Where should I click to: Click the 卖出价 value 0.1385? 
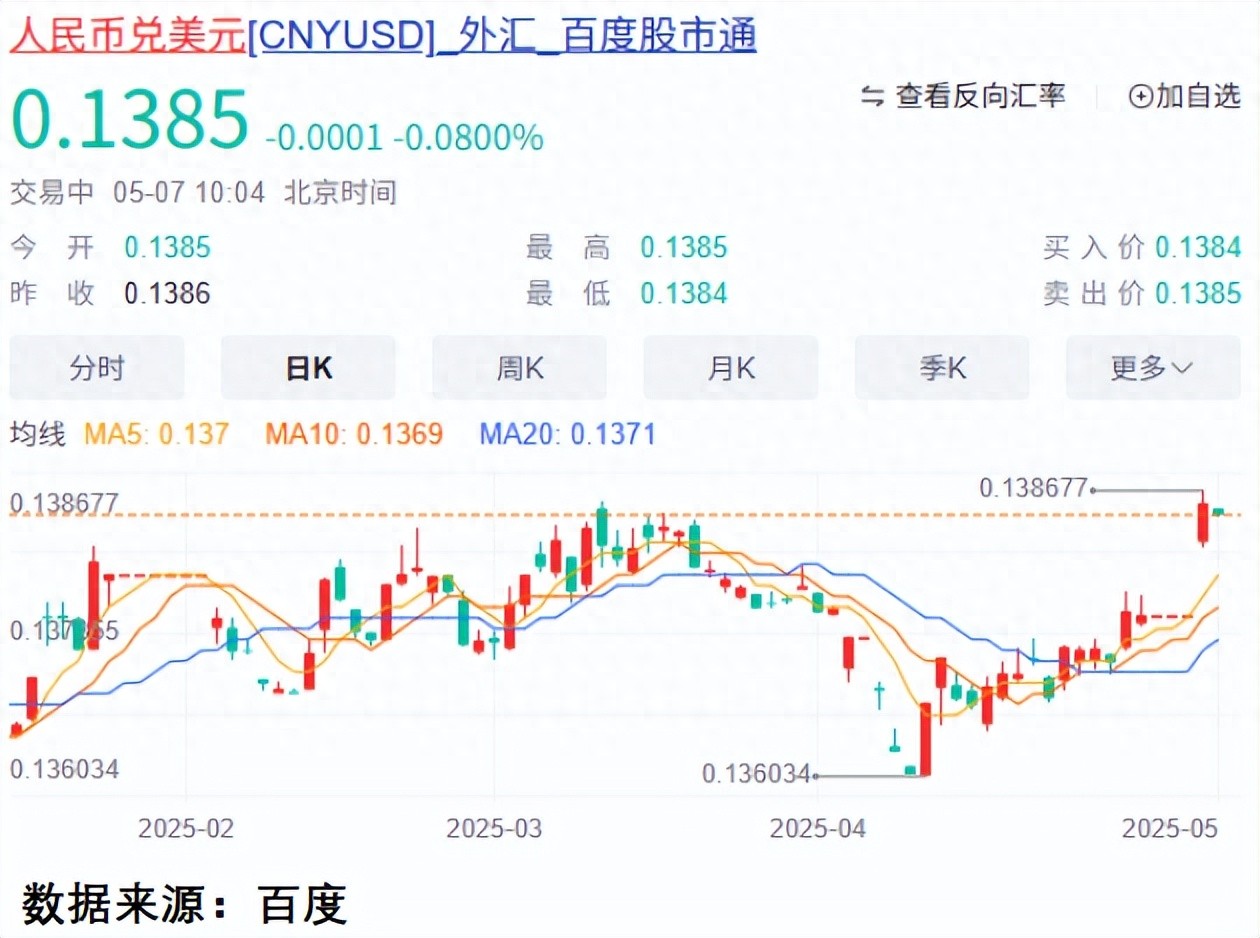tap(1198, 293)
